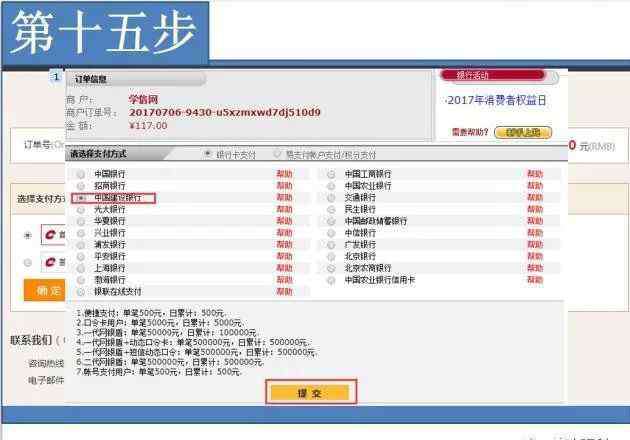Image resolution: width=630 pixels, height=440 pixels.
Task: Select 银联在线支付 radio option
Action: click(81, 292)
